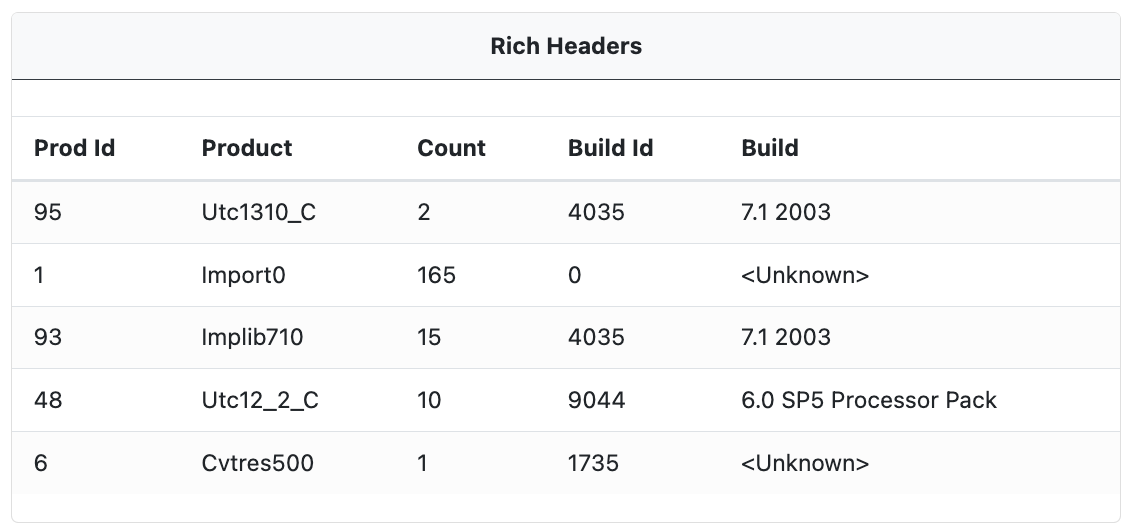Click the Rich Headers panel title
Screen dimensions: 1130x530
(566, 46)
